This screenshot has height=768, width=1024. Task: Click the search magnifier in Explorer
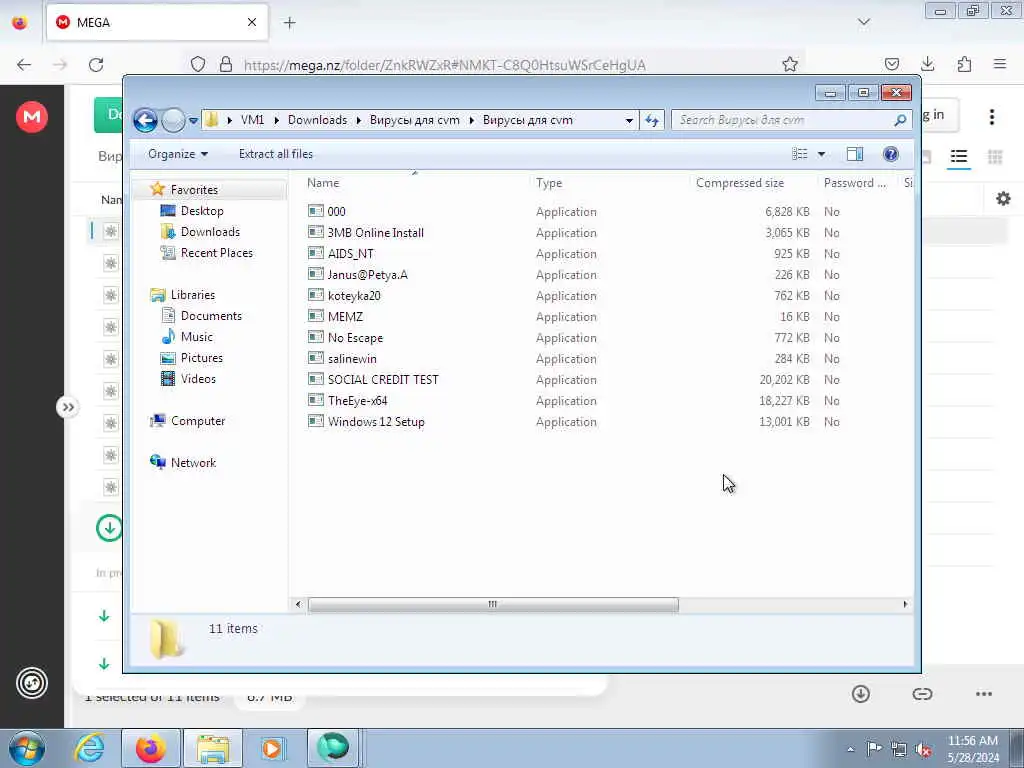point(901,120)
